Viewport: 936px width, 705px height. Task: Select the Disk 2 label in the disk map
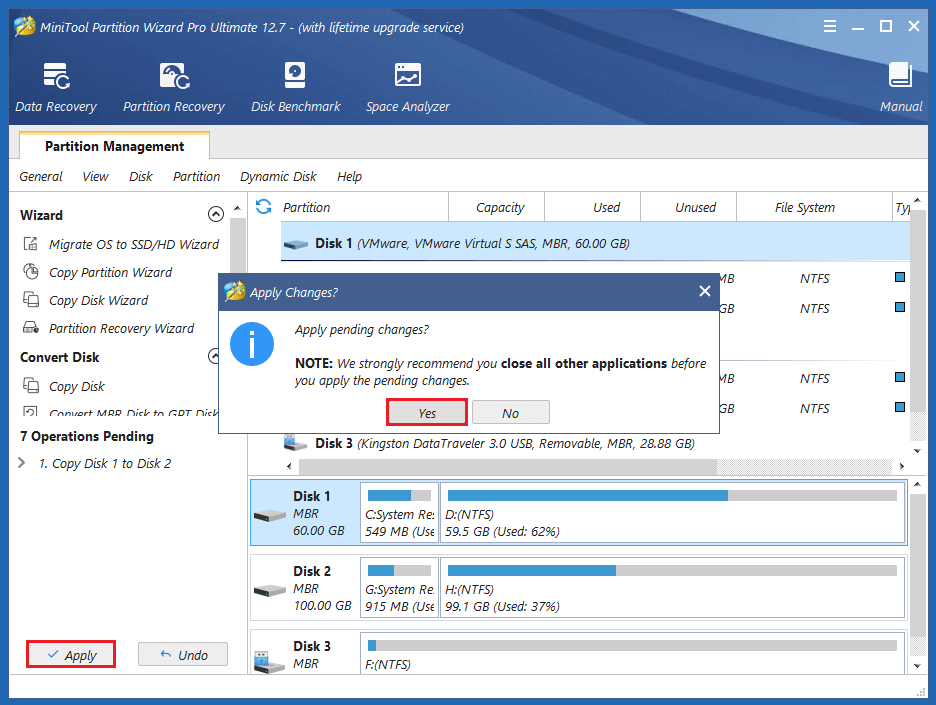[x=312, y=571]
